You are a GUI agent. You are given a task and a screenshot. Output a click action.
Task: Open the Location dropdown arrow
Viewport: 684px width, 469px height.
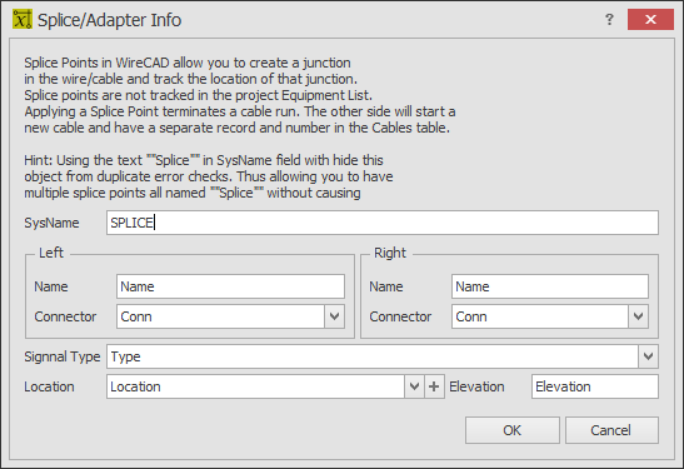click(414, 387)
